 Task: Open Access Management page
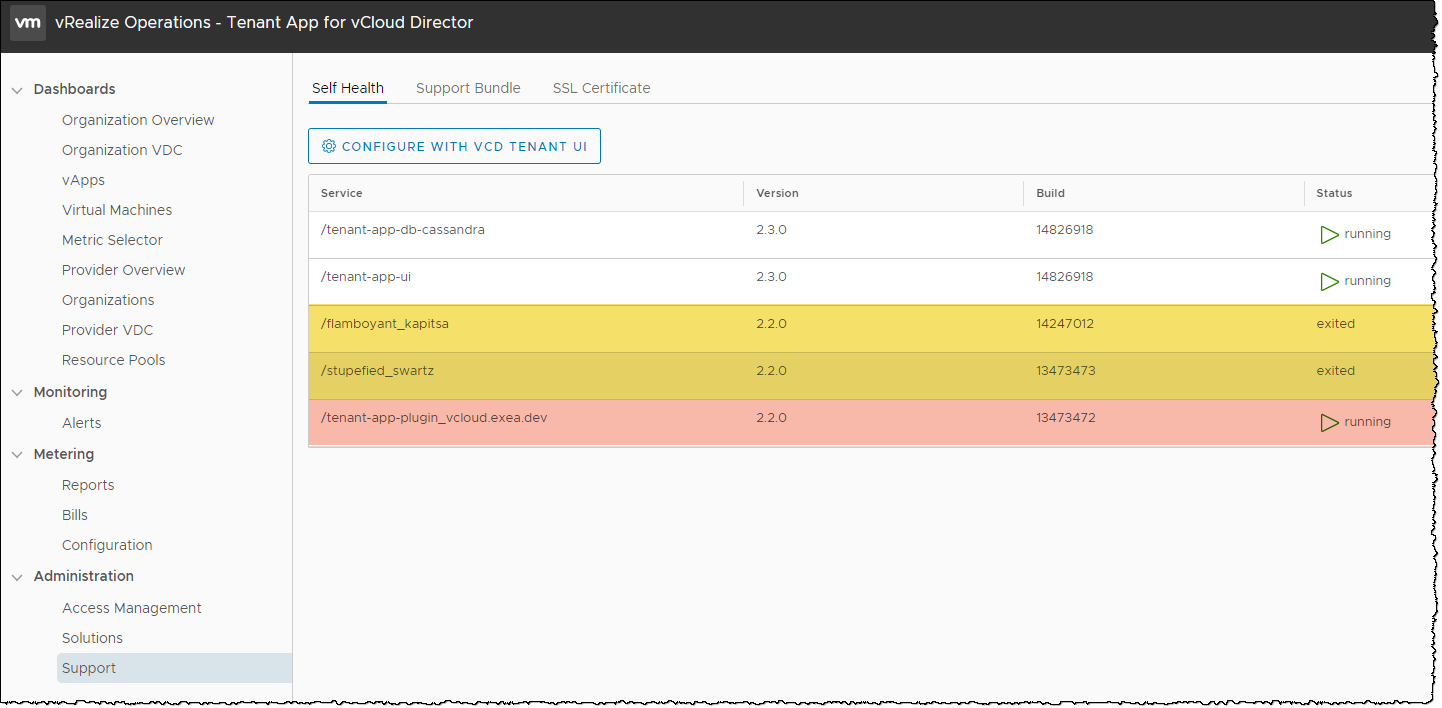[132, 608]
